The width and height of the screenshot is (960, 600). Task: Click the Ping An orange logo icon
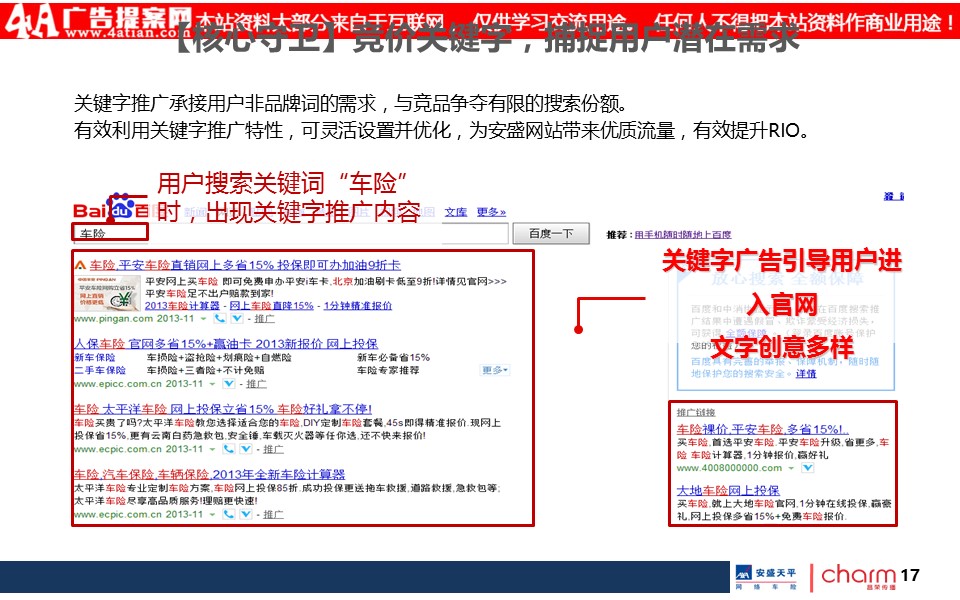pos(80,265)
